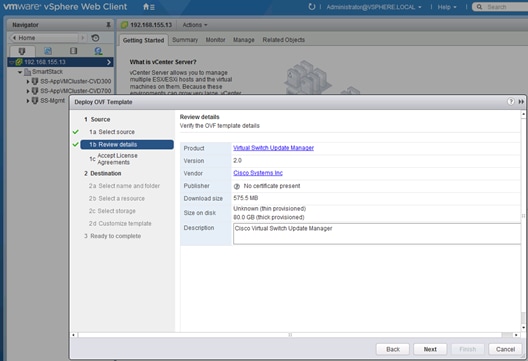Click the horizontal scrollbar left arrow
Screen dimensions: 528x361
coord(73,335)
